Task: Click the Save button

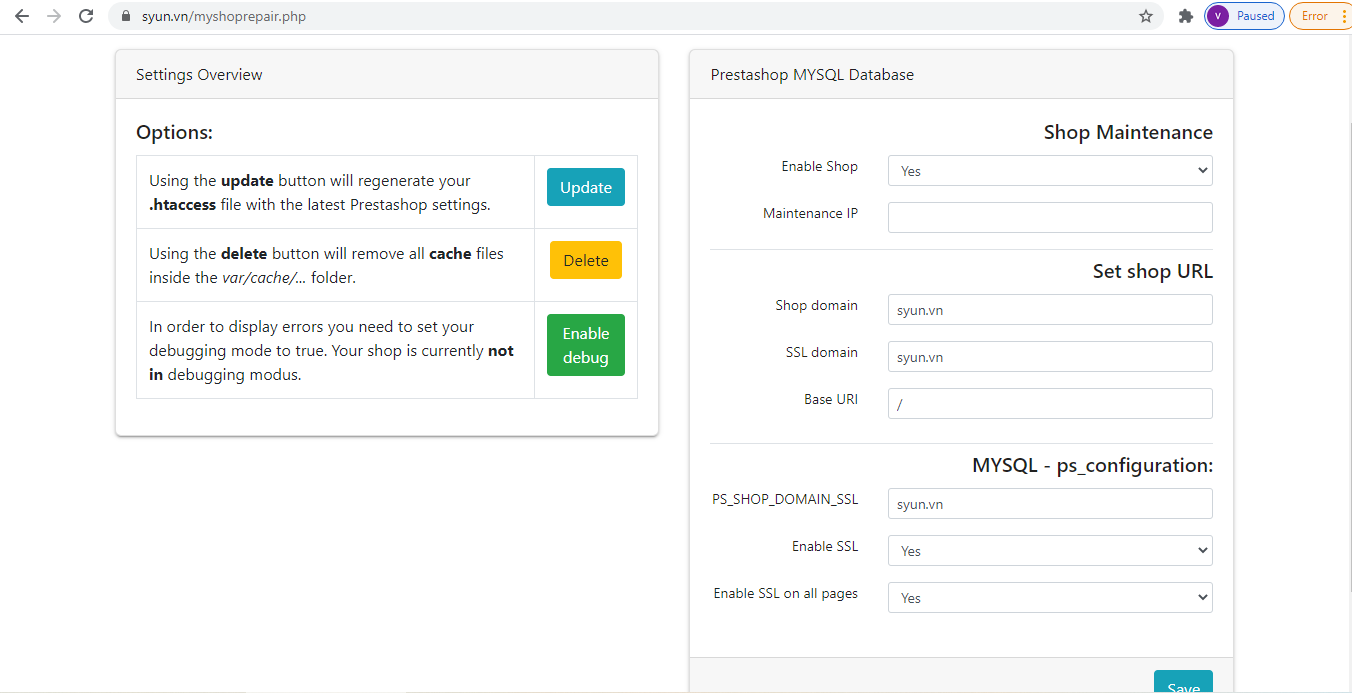Action: (1183, 682)
